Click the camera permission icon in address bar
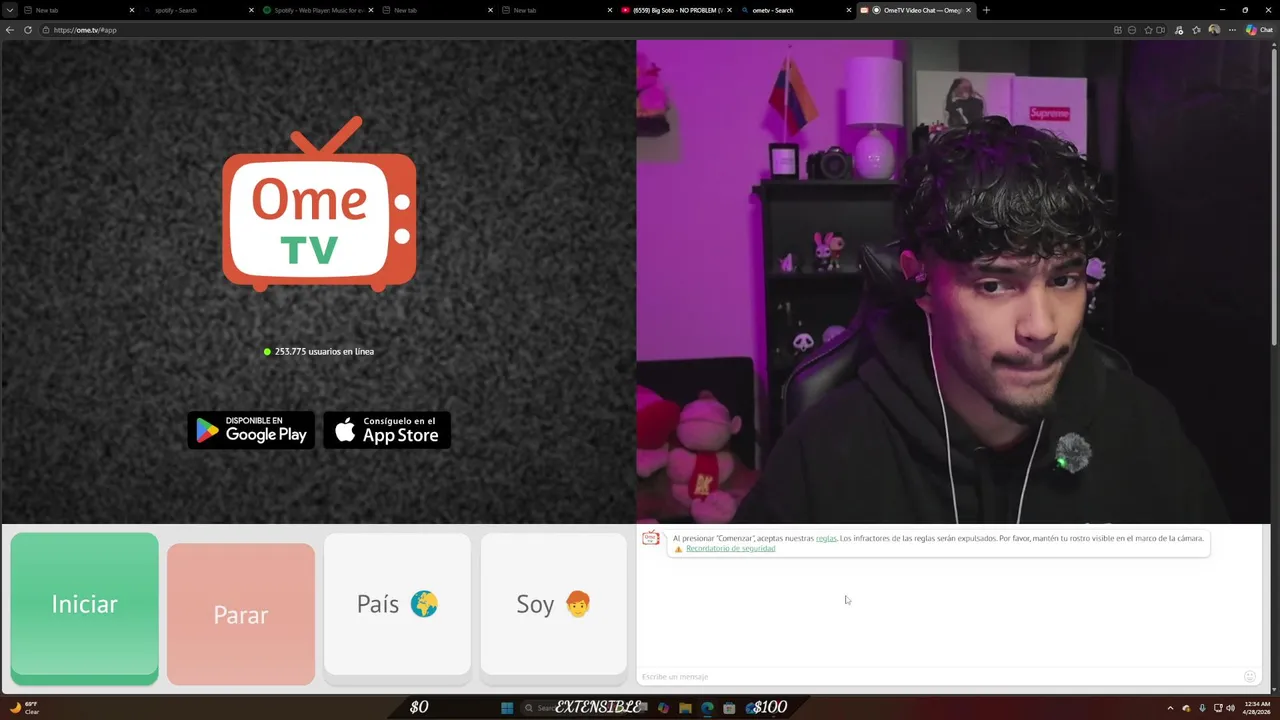 [x=1161, y=30]
